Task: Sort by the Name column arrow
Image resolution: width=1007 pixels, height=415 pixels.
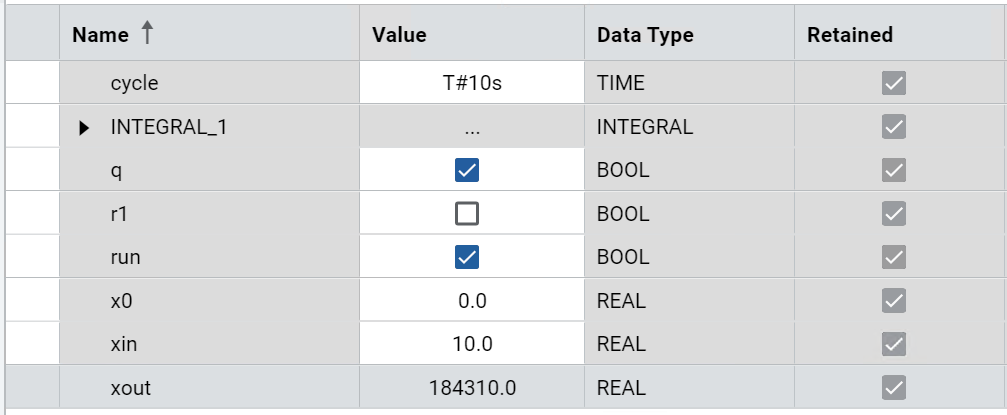Action: pyautogui.click(x=147, y=34)
